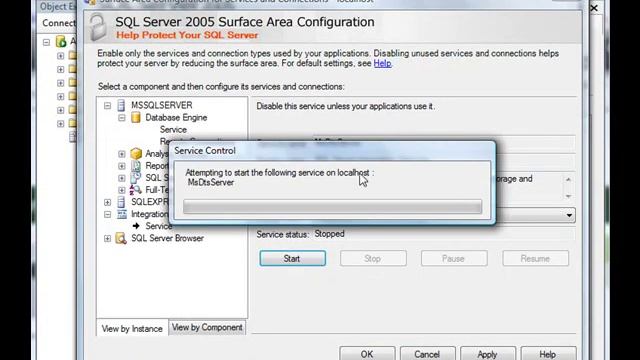Viewport: 640px width, 360px height.
Task: Click the Service Control dialog title
Action: click(x=205, y=151)
